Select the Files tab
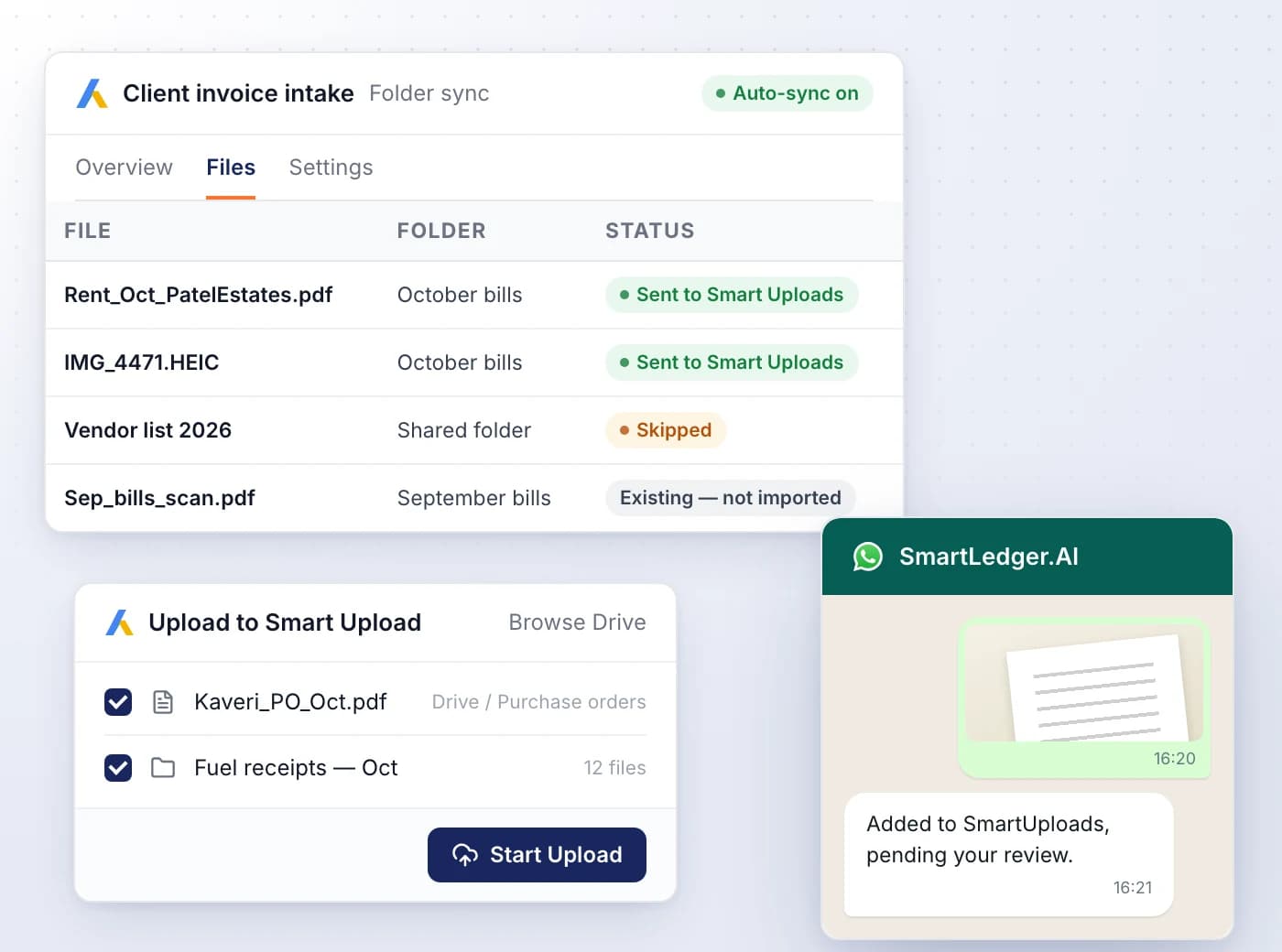The image size is (1282, 952). click(x=231, y=168)
